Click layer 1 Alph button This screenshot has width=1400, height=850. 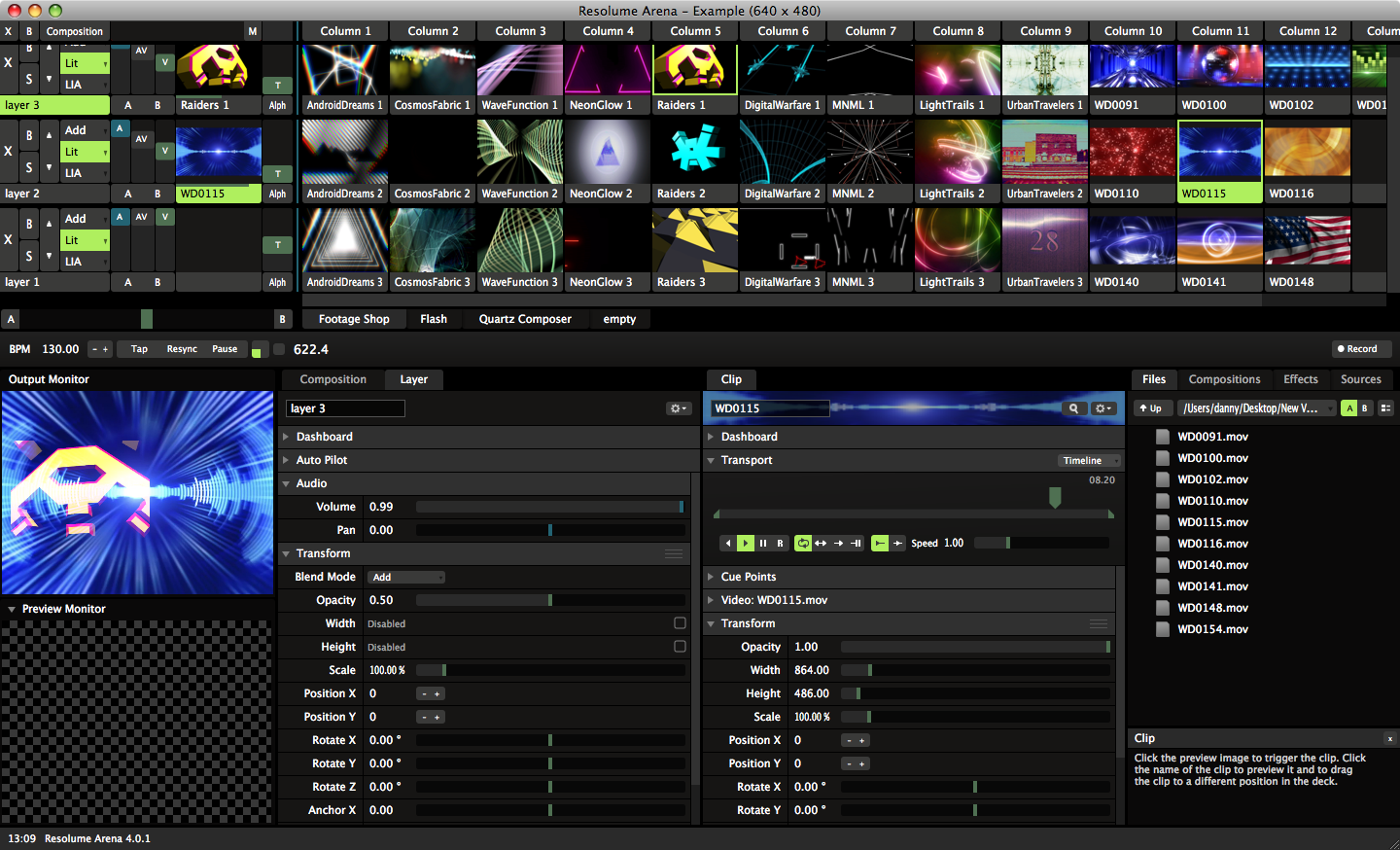point(277,282)
